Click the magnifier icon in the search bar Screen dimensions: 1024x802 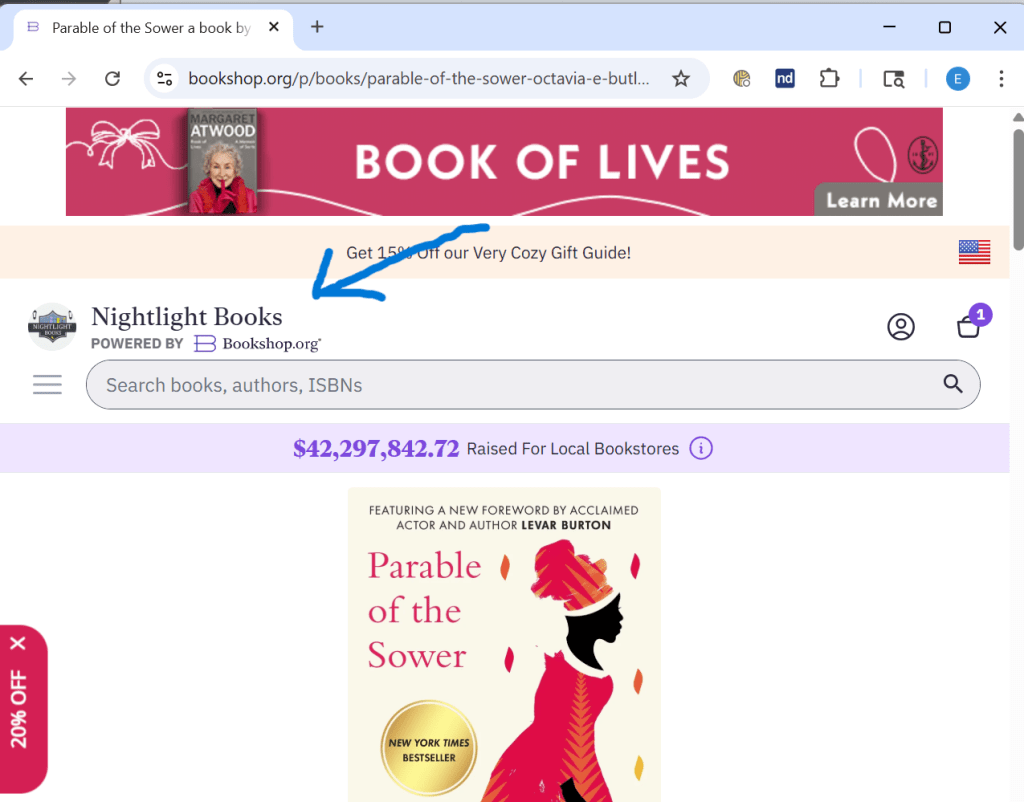(952, 384)
